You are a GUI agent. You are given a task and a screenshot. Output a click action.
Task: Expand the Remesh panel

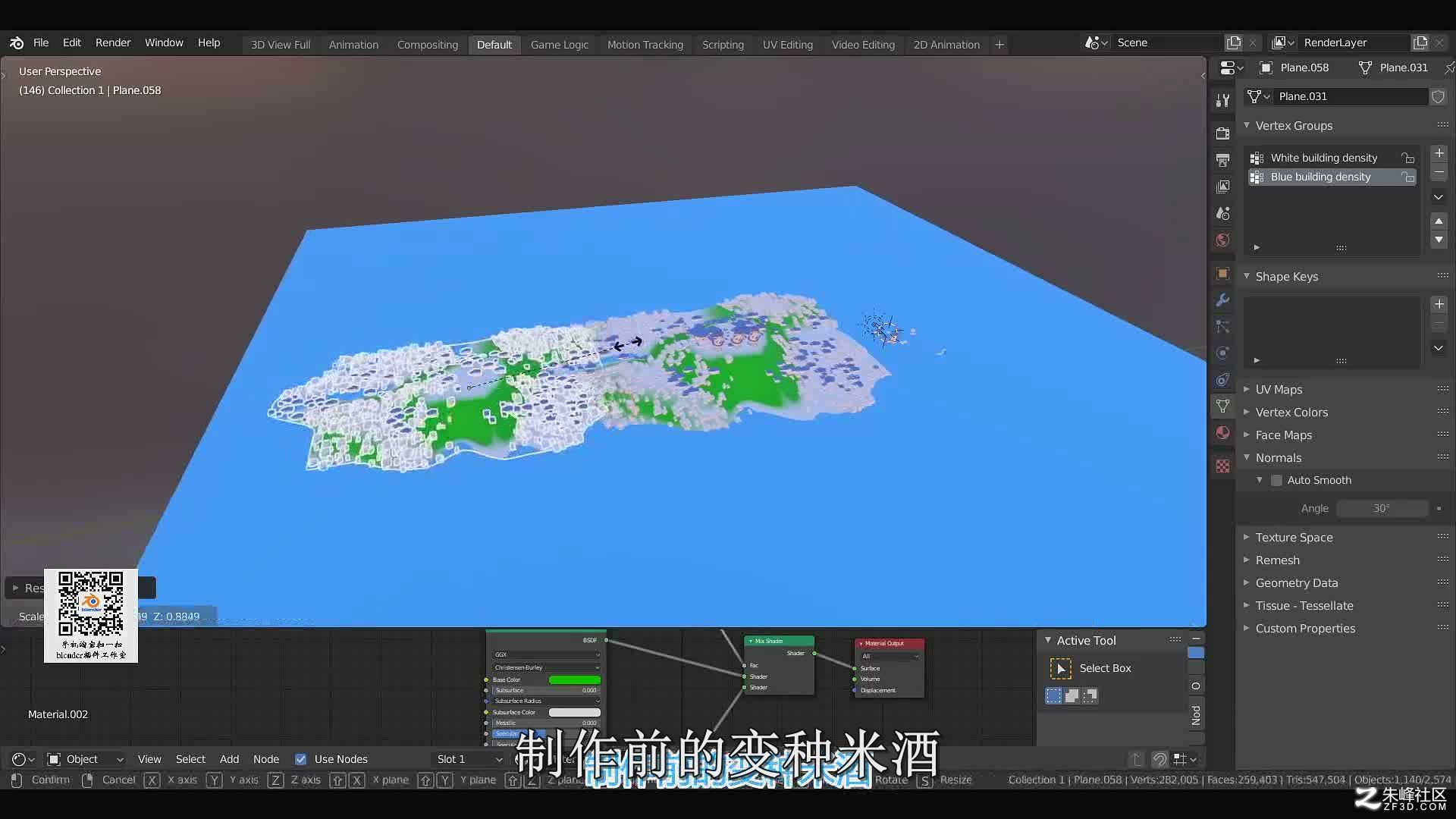1247,560
